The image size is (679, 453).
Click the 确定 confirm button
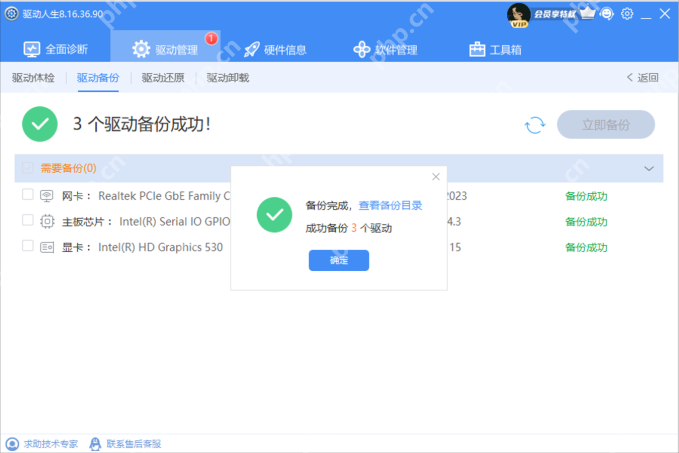[339, 260]
